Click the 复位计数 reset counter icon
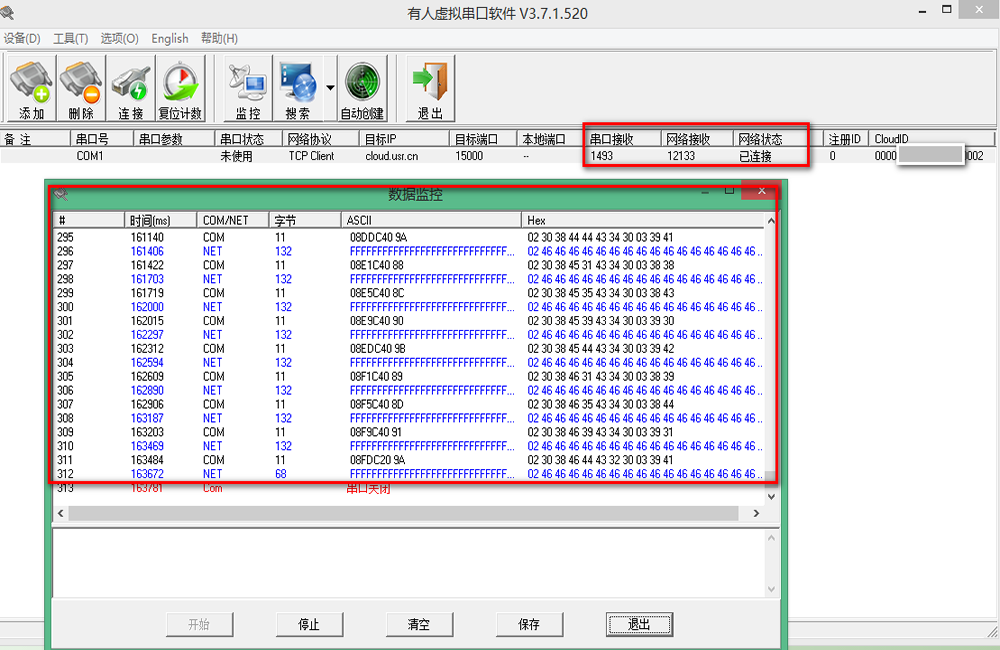The height and width of the screenshot is (650, 1000). click(x=181, y=88)
